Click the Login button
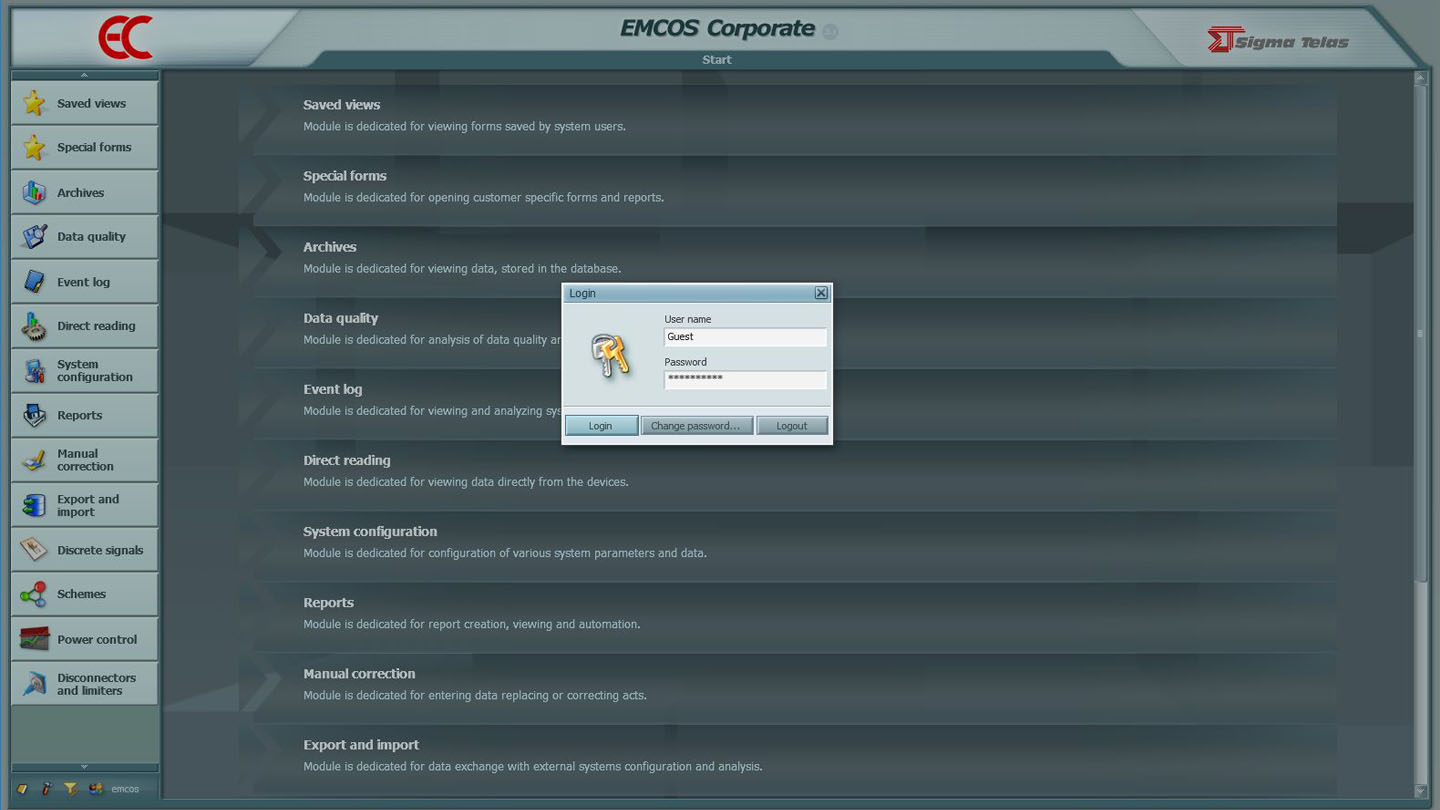 [601, 426]
